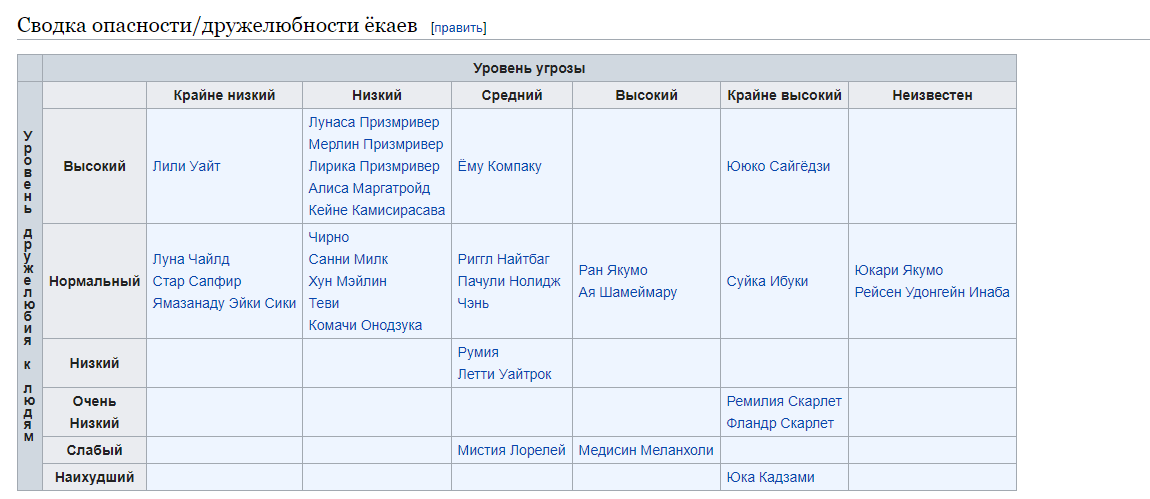Click the Крайне высокий column header

[x=784, y=95]
